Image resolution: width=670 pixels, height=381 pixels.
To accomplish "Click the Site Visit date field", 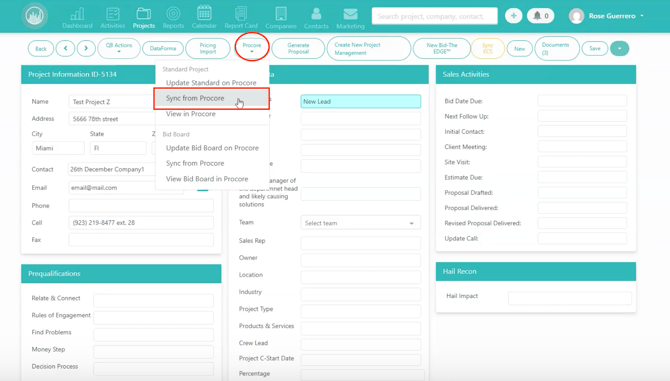I will [x=582, y=162].
